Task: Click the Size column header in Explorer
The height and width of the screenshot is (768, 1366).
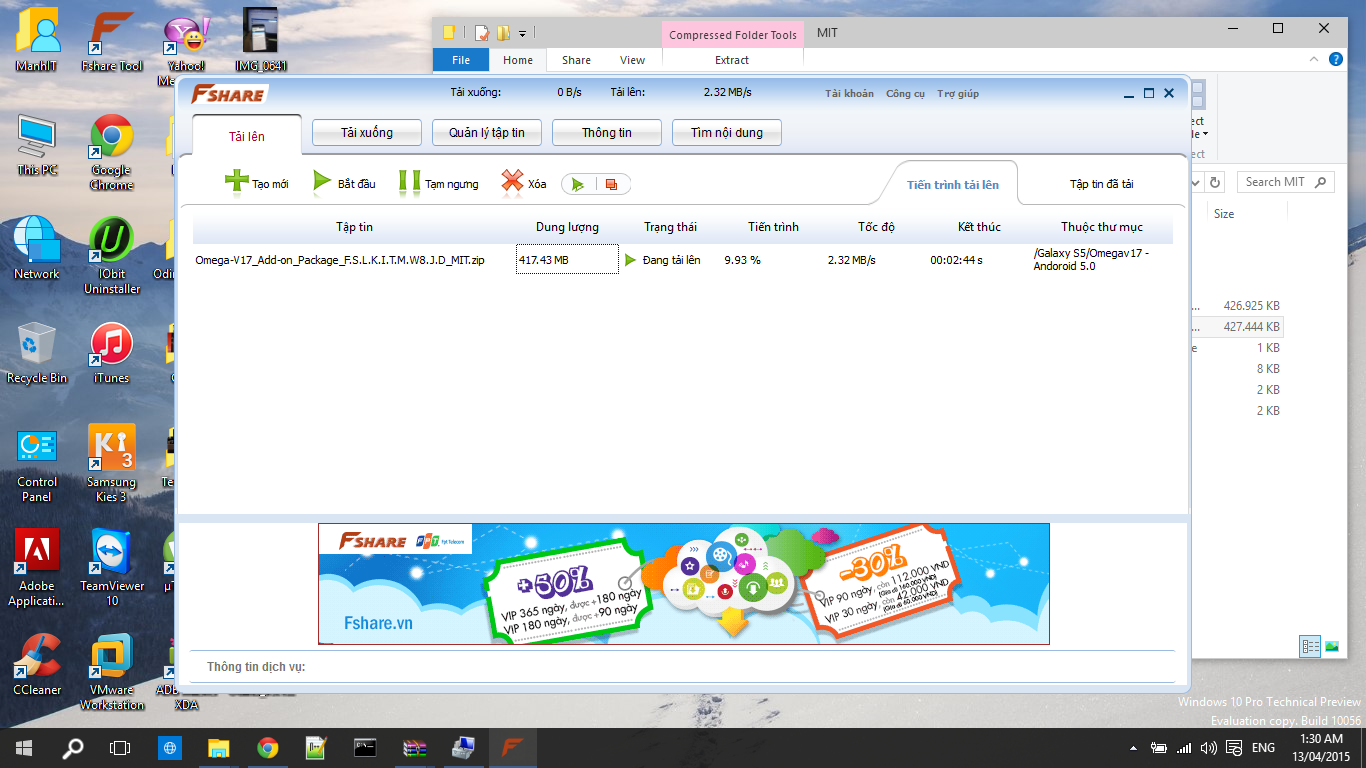Action: (1224, 214)
